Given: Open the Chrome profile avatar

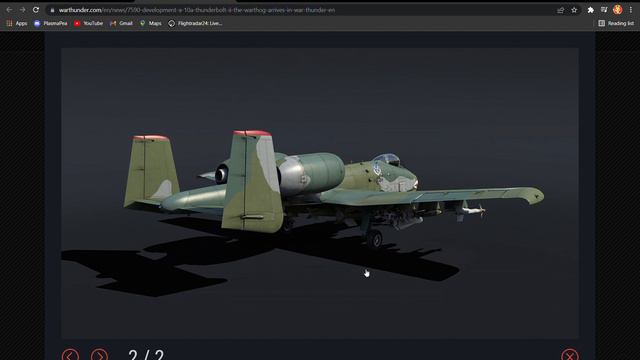Looking at the screenshot, I should tap(618, 10).
